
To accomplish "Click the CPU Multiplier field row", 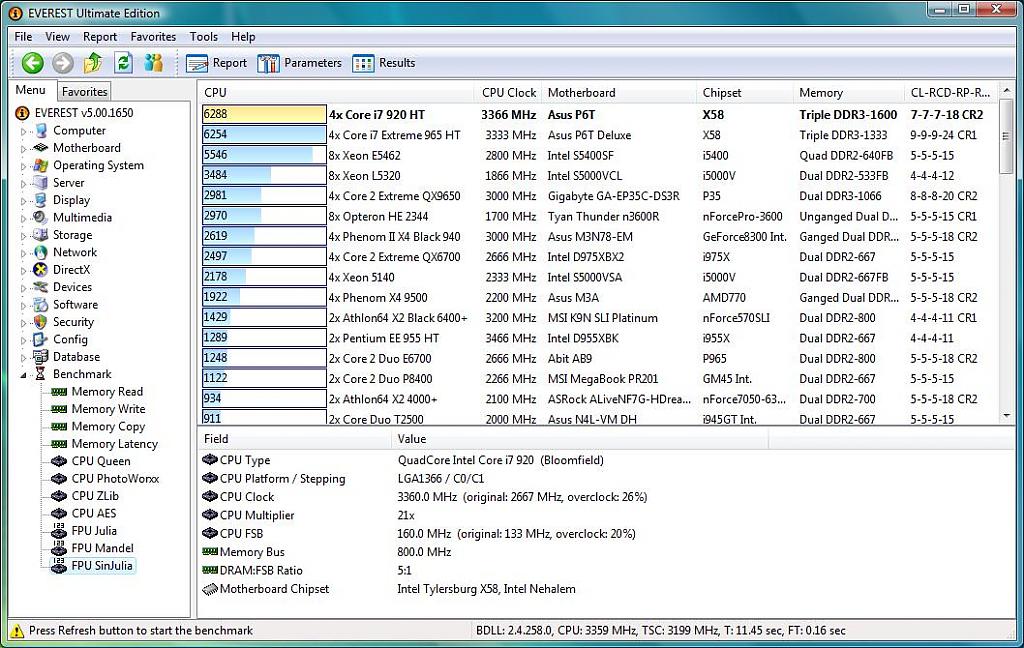I will [x=606, y=515].
